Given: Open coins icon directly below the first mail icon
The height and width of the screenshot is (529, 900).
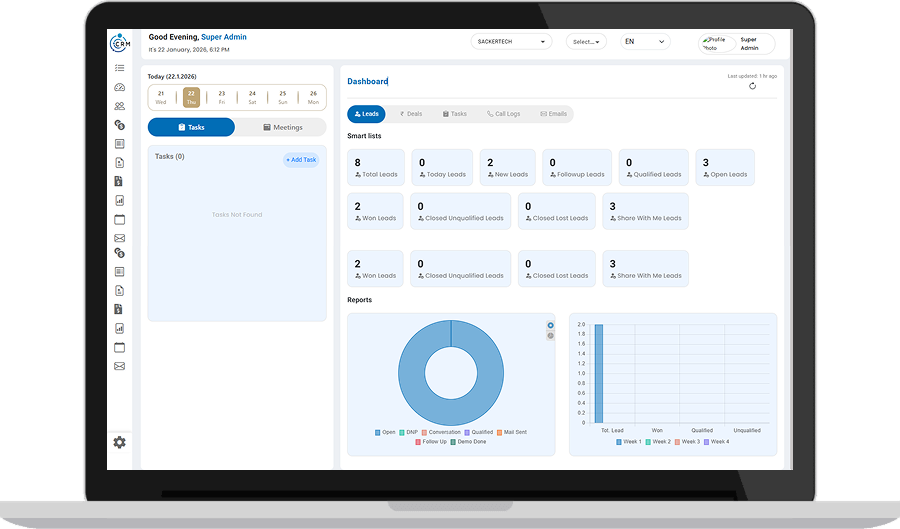Looking at the screenshot, I should [x=119, y=252].
